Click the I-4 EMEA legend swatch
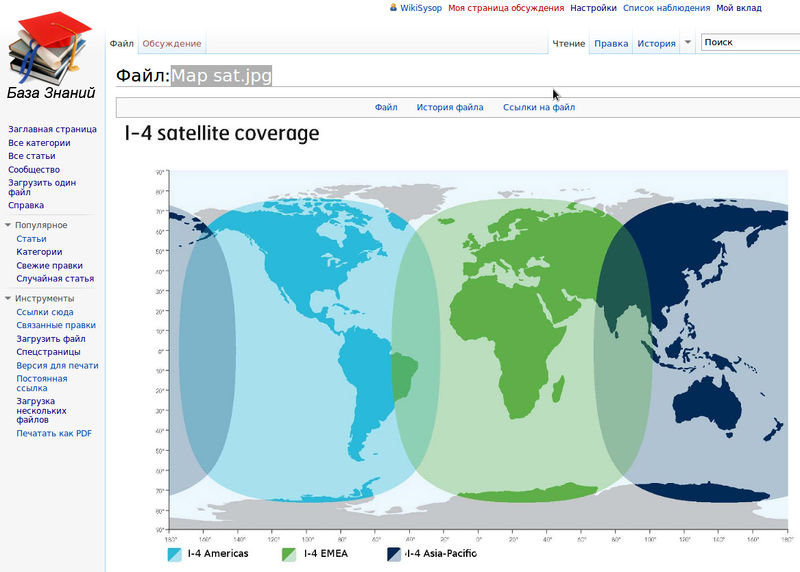Viewport: 800px width, 572px height. (x=289, y=555)
